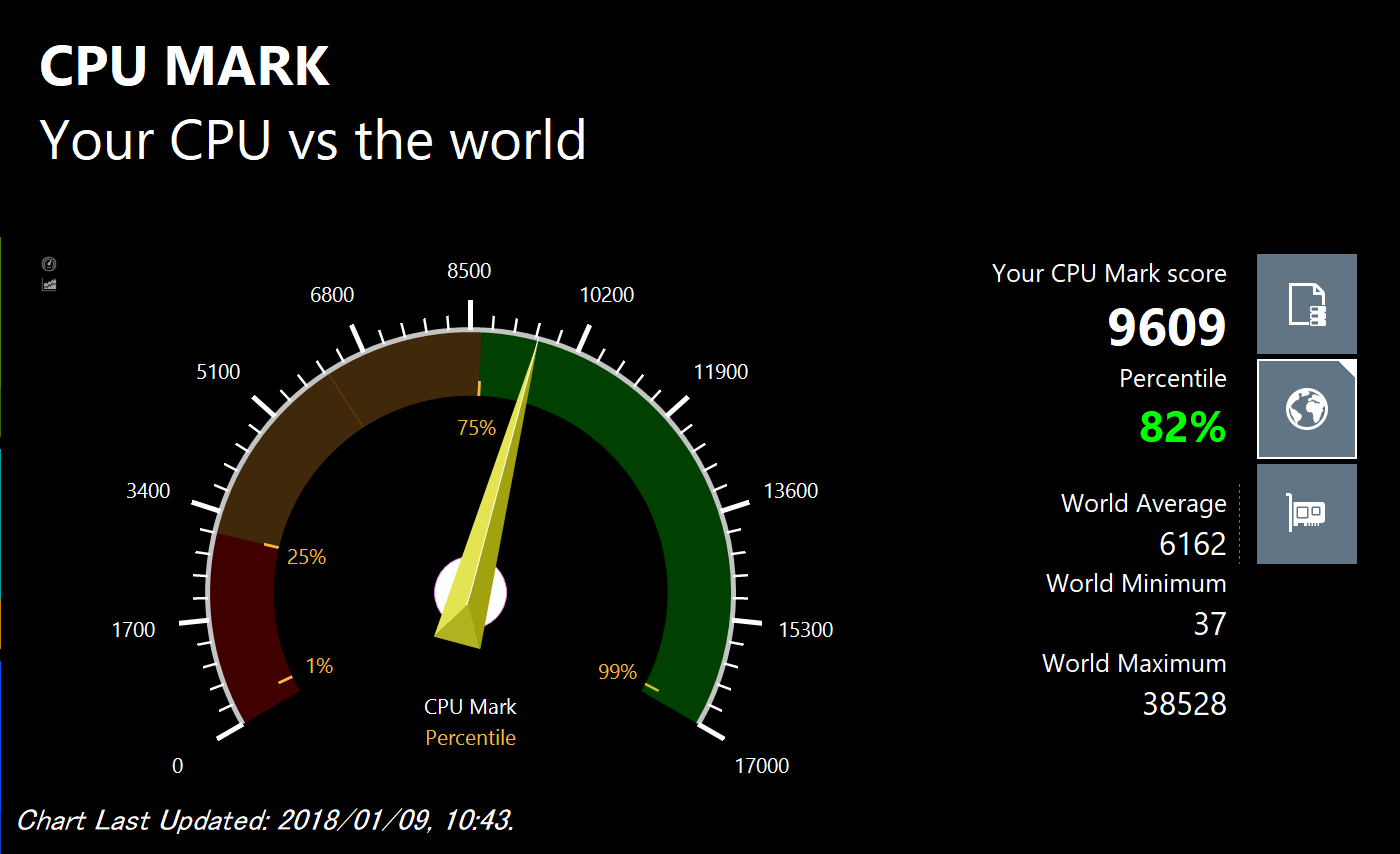This screenshot has width=1400, height=854.
Task: Click the 'World Average' label
Action: pos(1144,503)
